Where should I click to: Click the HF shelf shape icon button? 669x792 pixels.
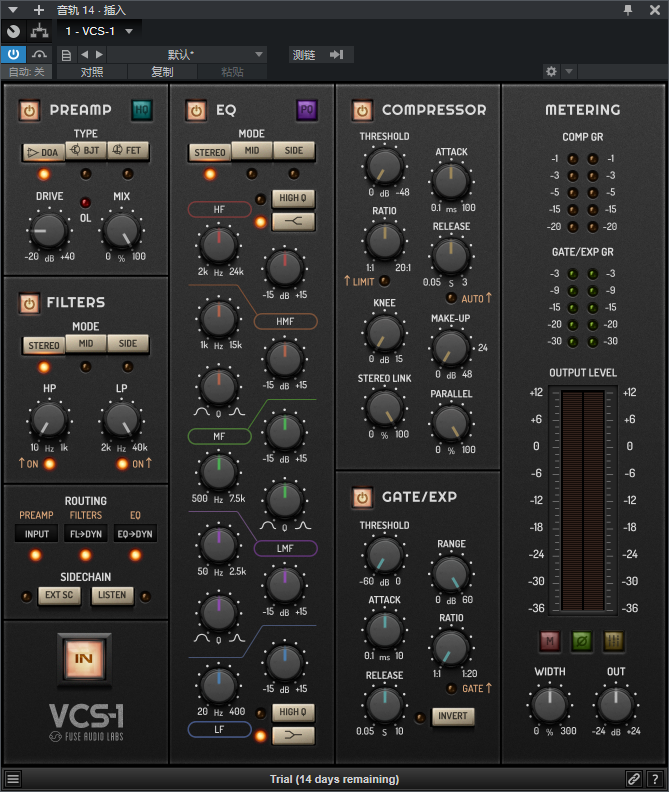point(293,221)
